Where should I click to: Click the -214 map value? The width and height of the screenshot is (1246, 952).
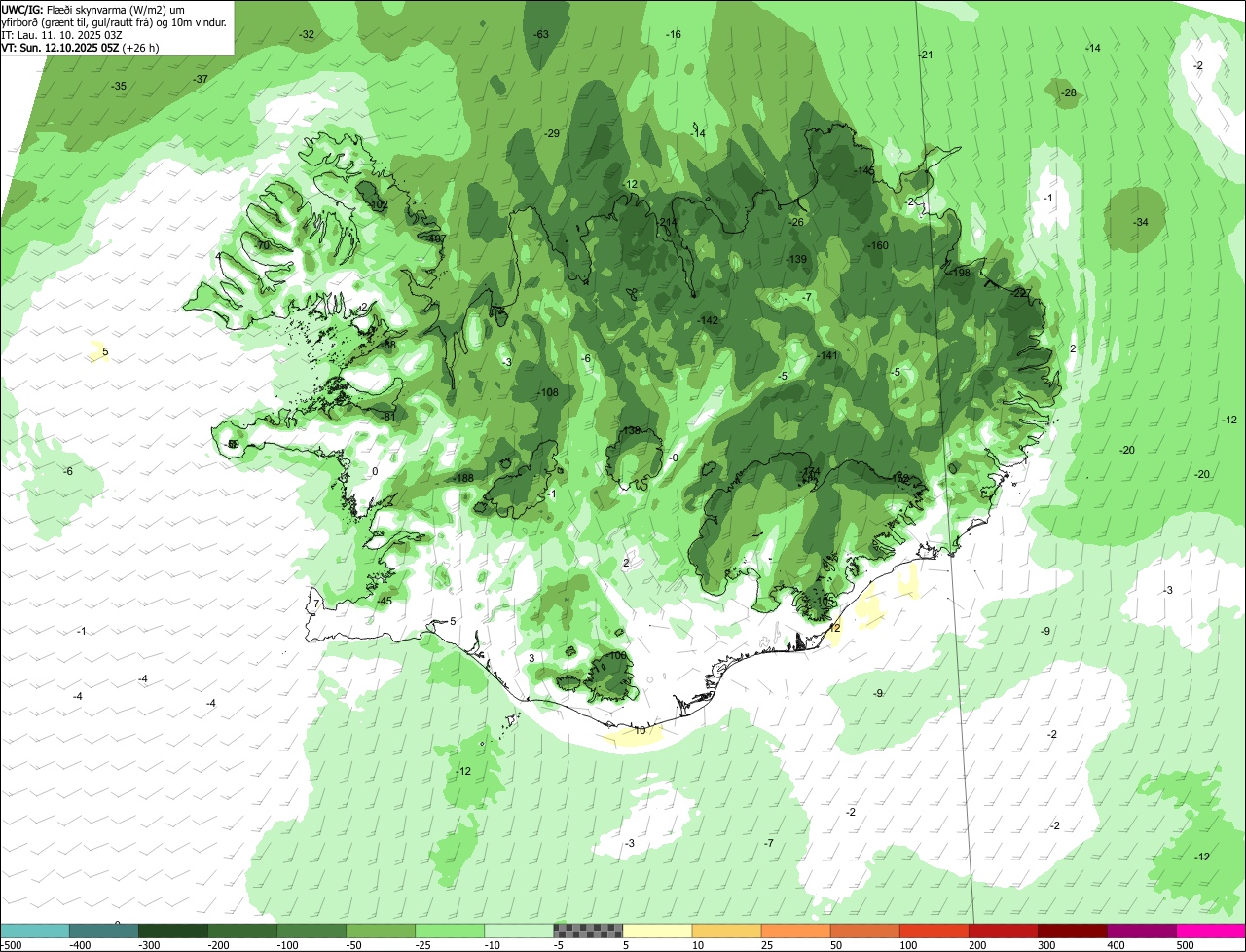[667, 222]
